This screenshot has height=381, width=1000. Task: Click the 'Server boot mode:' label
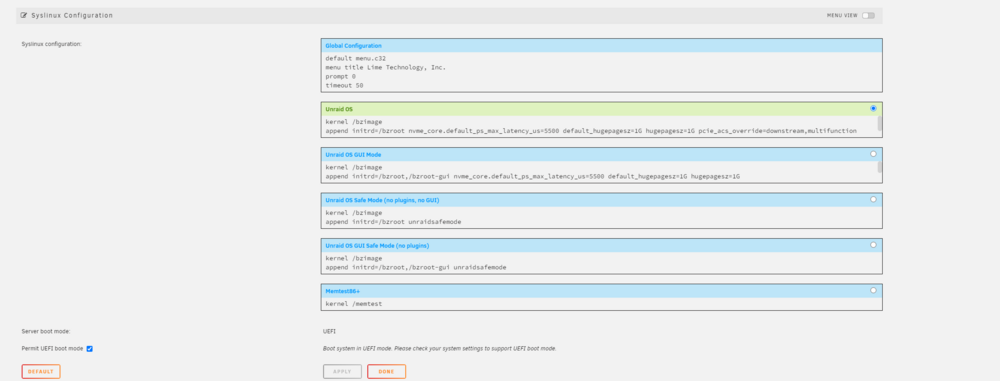(46, 331)
